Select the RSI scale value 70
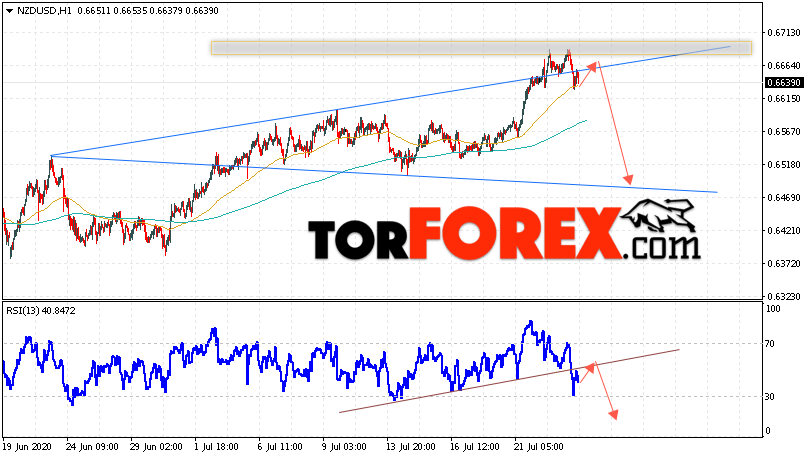 point(770,344)
